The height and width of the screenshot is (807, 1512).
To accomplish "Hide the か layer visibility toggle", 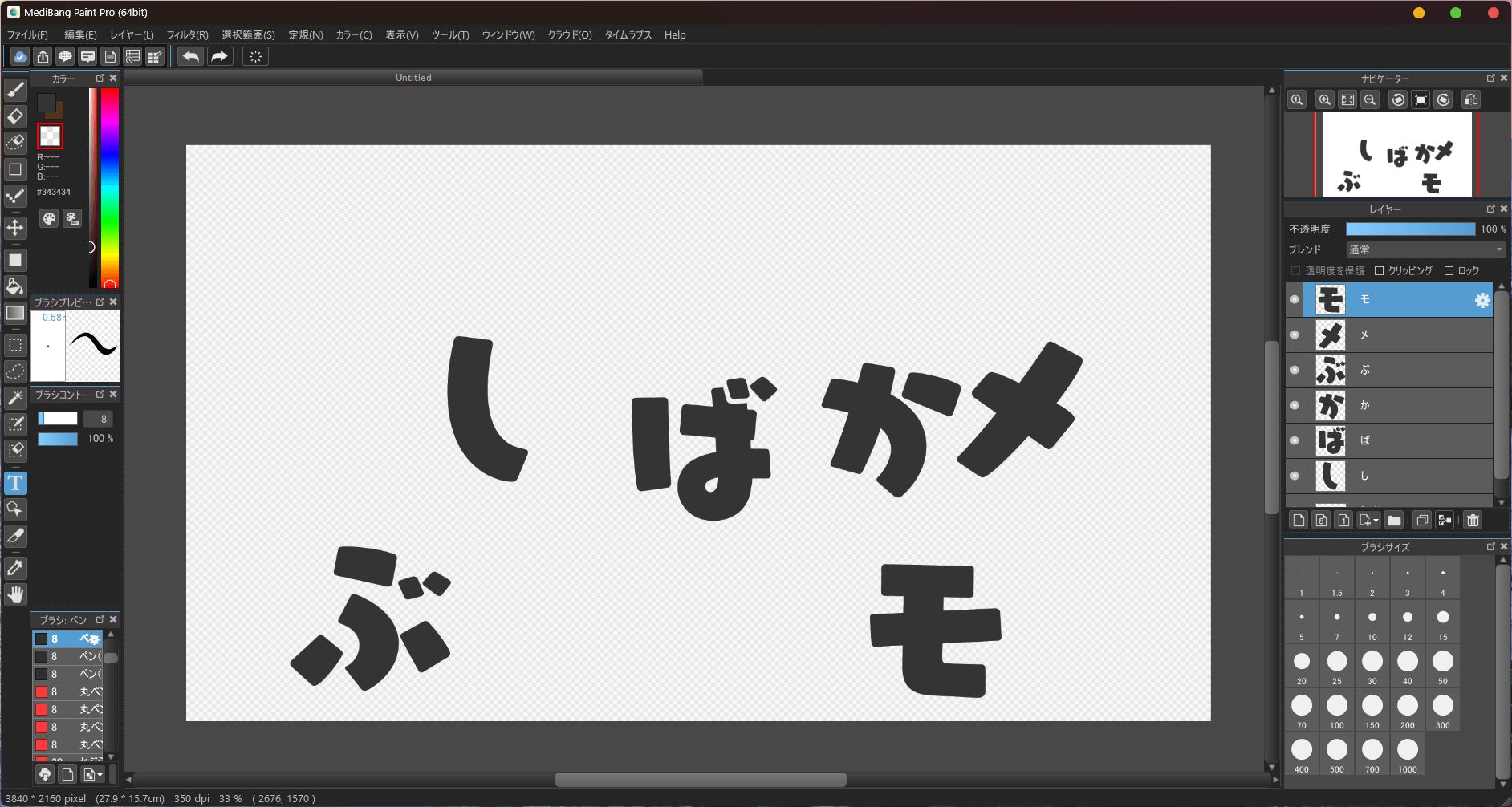I will [x=1295, y=405].
